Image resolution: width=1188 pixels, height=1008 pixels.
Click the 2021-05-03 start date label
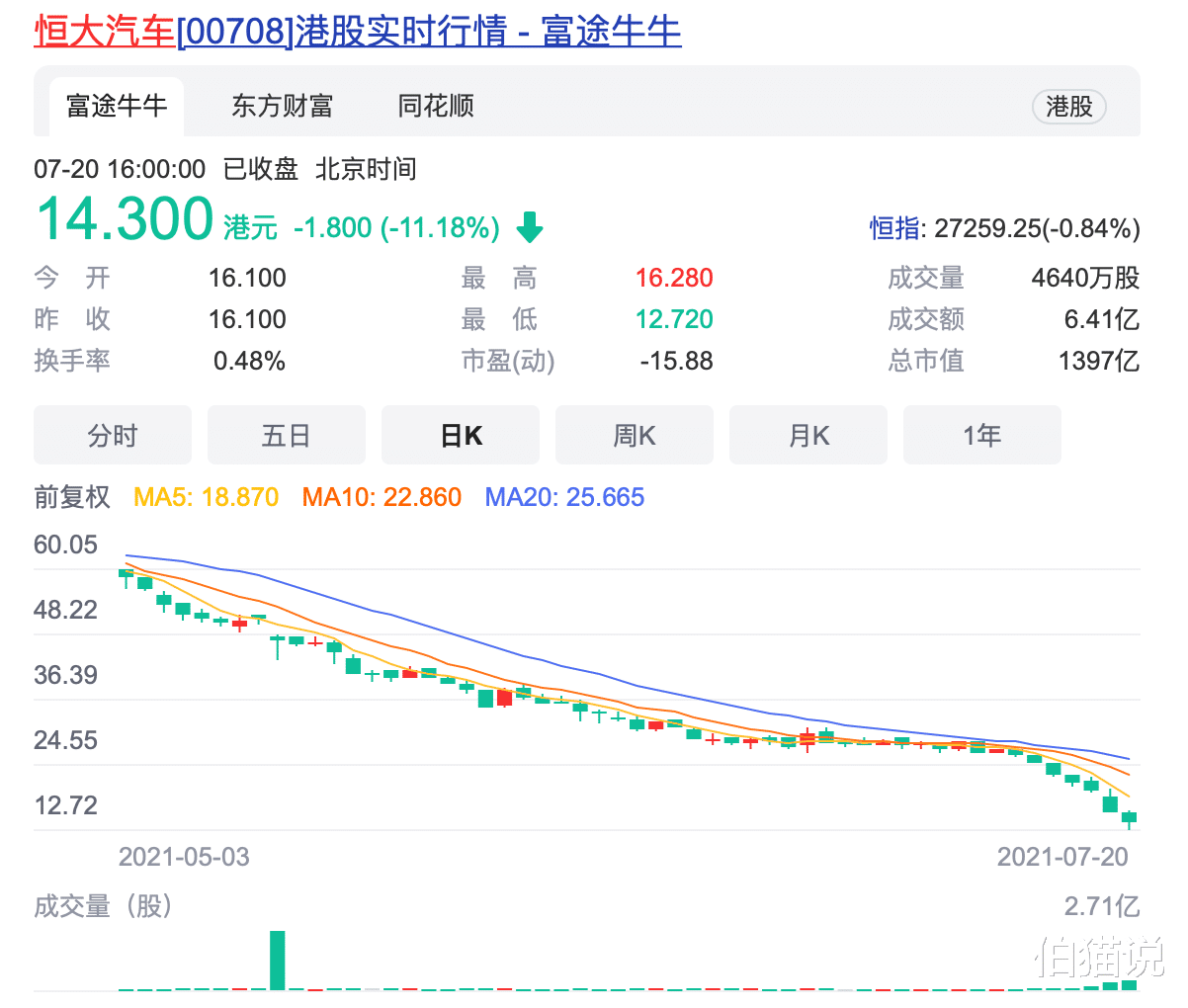coord(184,856)
